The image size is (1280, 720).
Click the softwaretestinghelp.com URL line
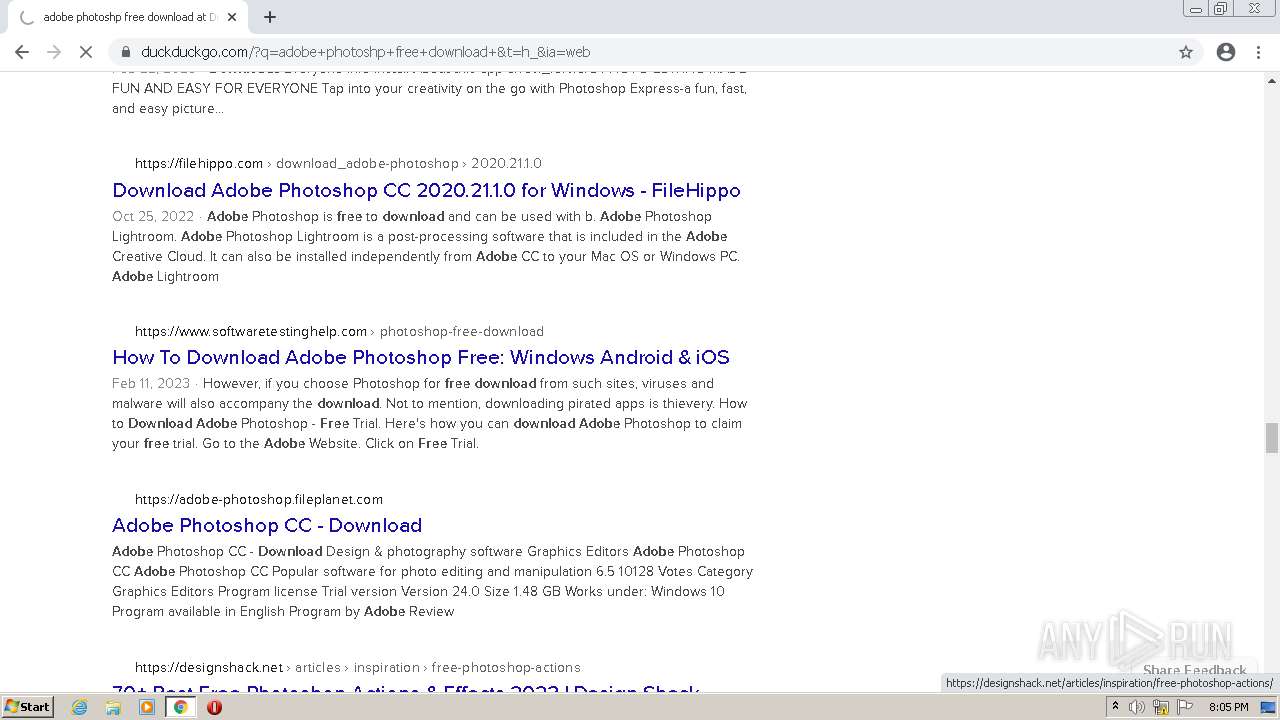pyautogui.click(x=340, y=331)
